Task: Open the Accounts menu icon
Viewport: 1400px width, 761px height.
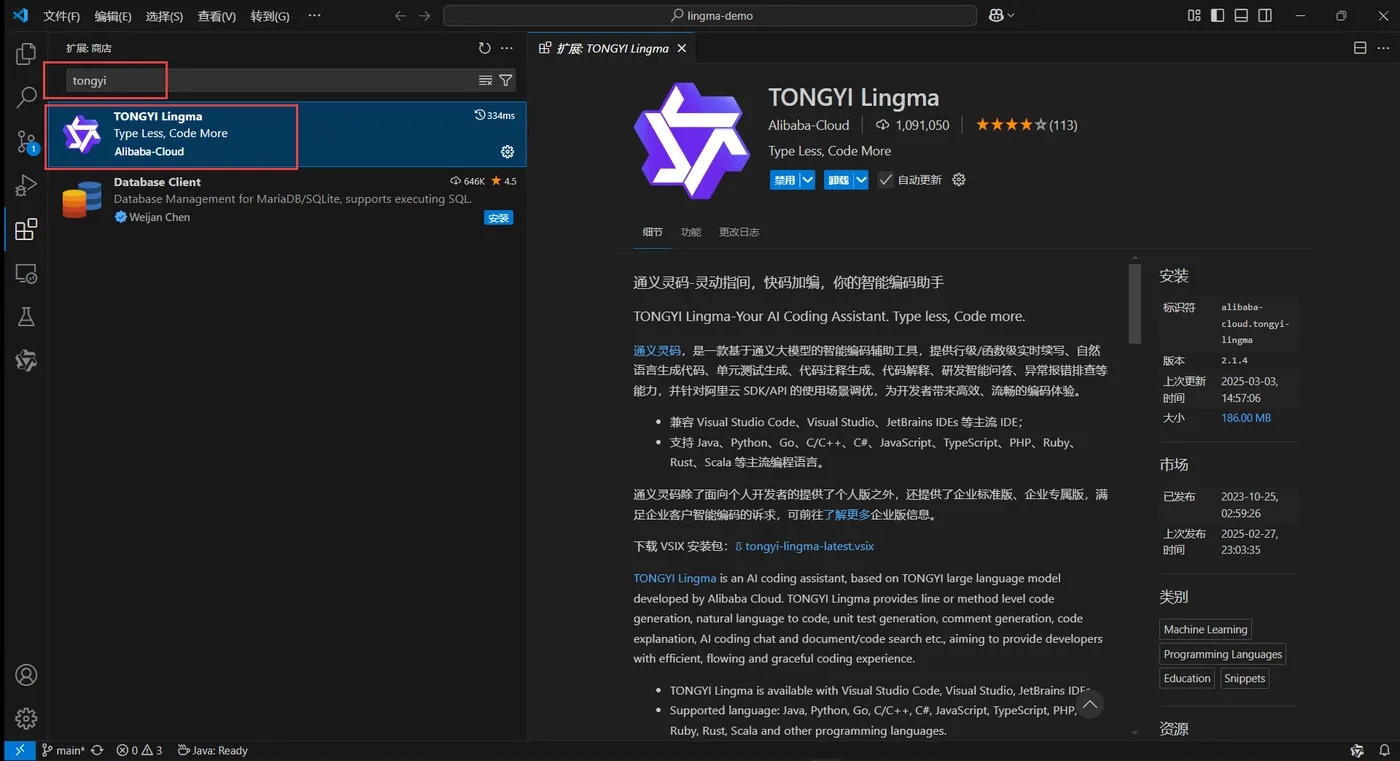Action: pos(26,675)
